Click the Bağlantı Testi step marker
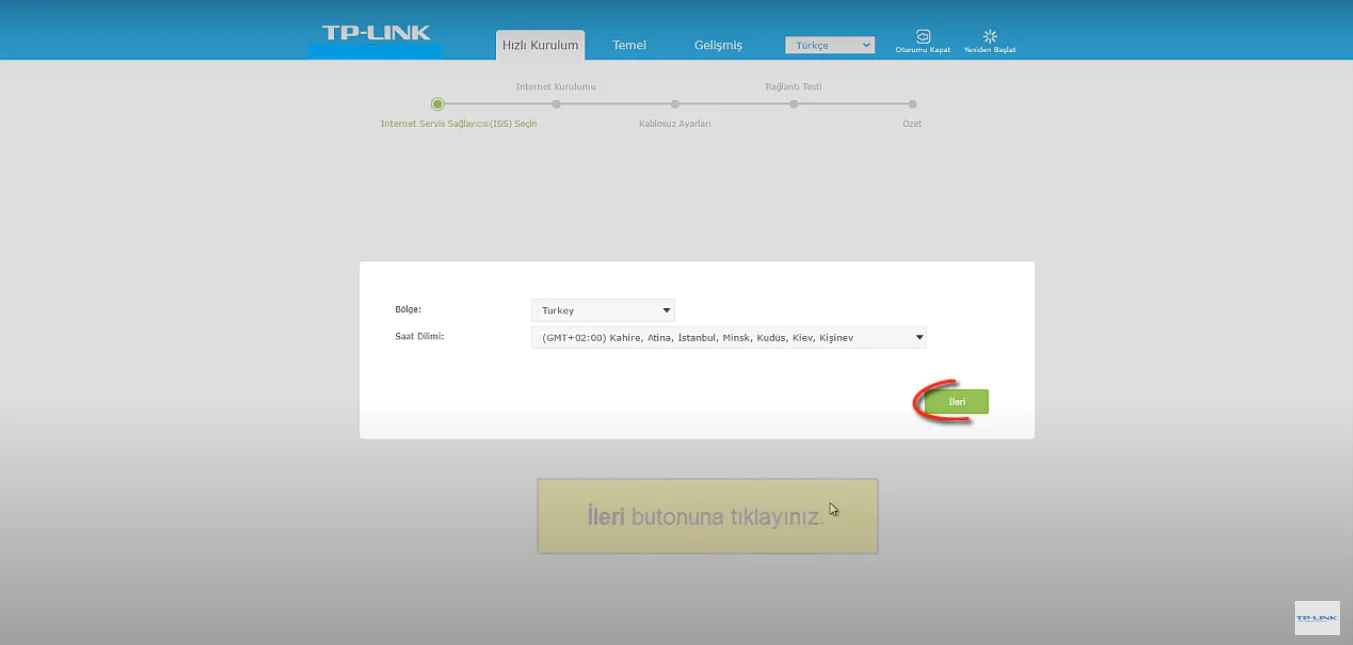 (793, 104)
